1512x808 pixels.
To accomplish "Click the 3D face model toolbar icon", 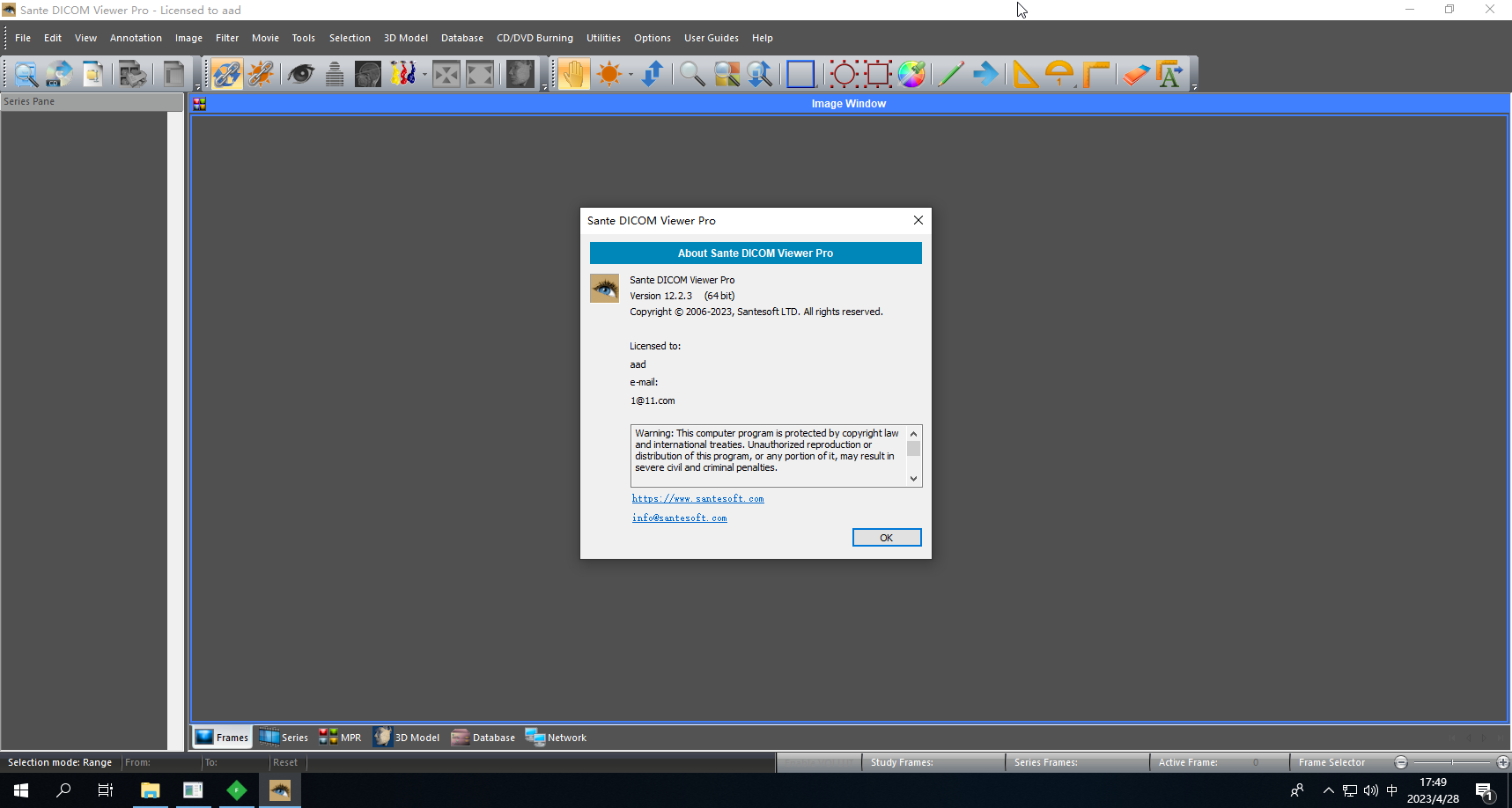I will (x=520, y=74).
